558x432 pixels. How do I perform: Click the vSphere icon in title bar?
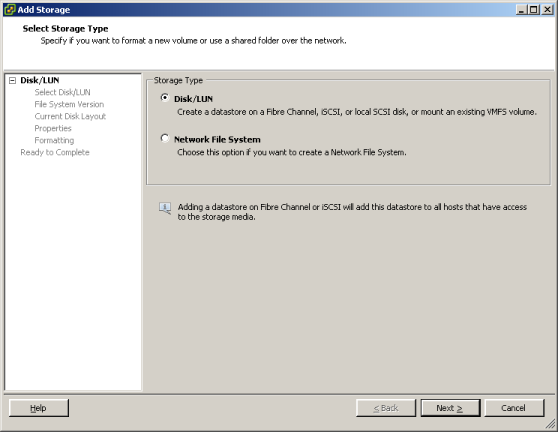[10, 10]
